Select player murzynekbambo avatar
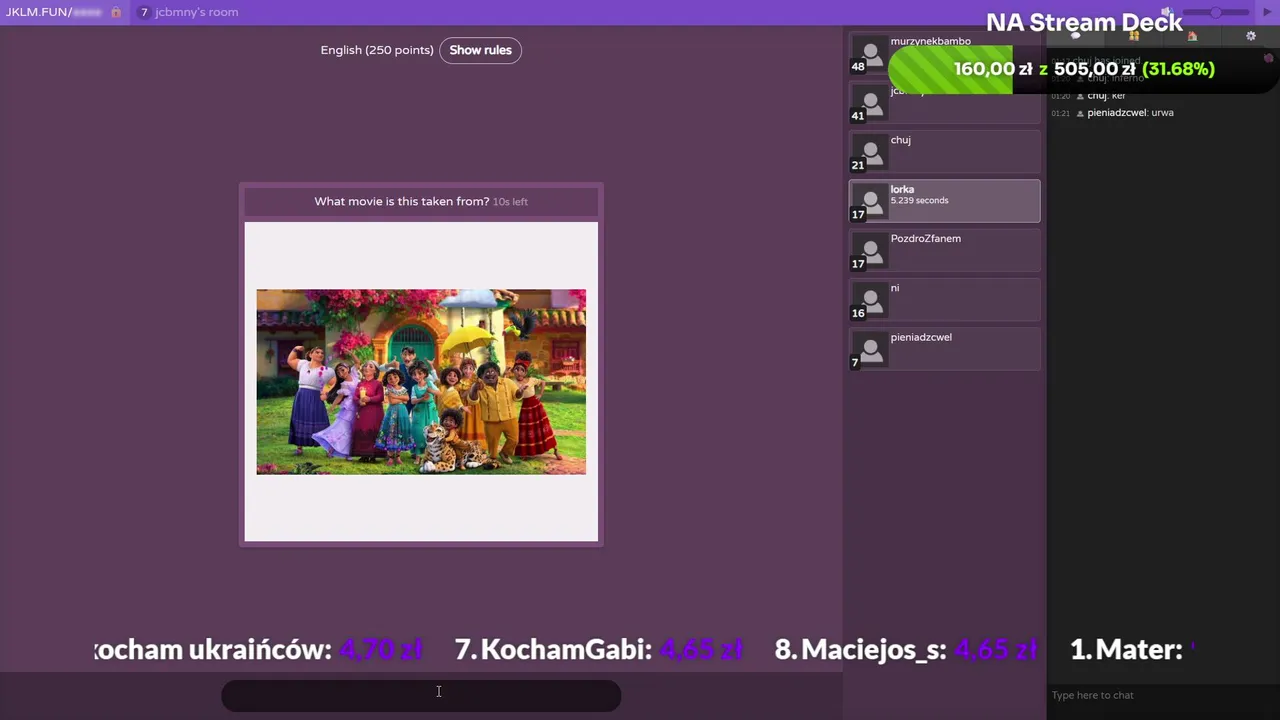Screen dimensions: 1280x720 (869, 55)
